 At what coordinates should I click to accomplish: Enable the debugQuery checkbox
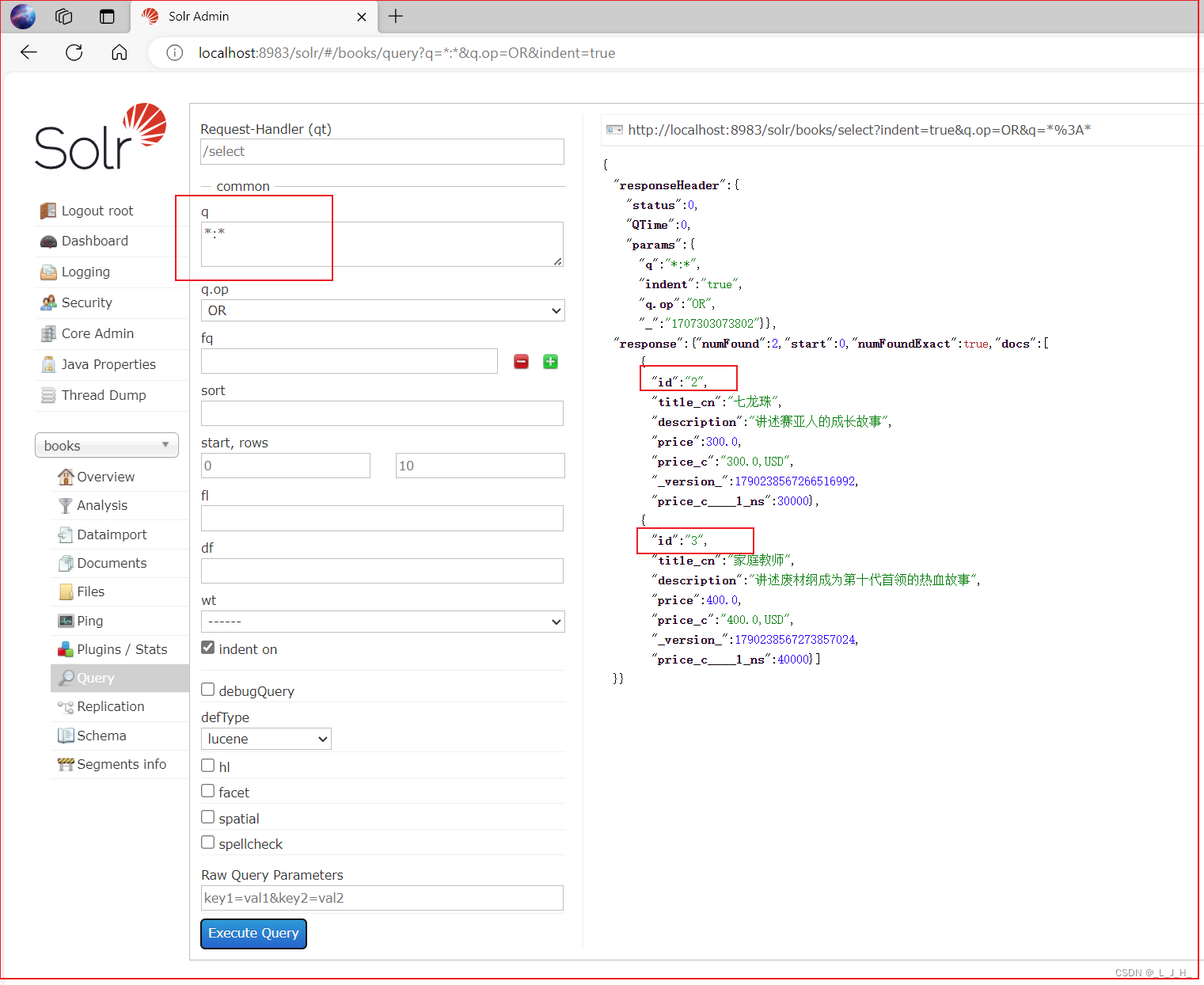pos(208,690)
